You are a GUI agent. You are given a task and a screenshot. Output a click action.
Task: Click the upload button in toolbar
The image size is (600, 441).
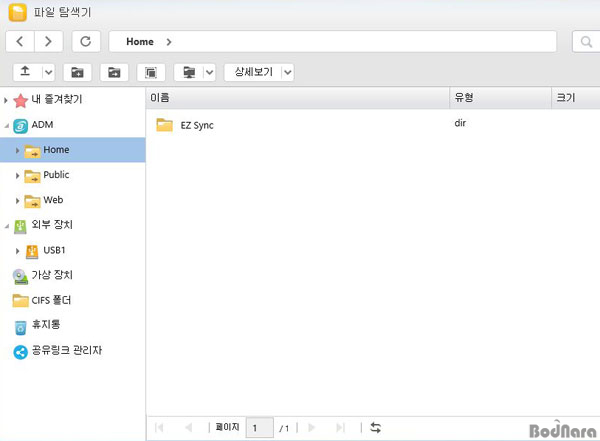[25, 72]
